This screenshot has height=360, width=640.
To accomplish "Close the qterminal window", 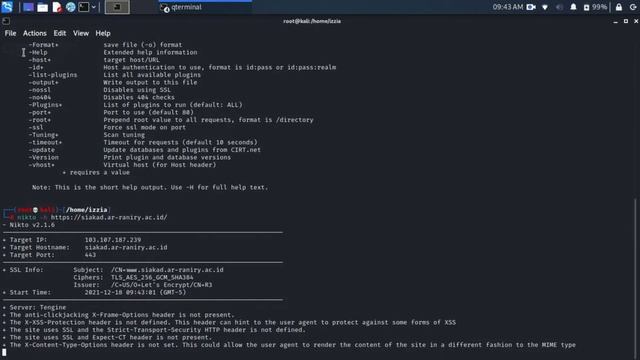I will click(x=636, y=21).
